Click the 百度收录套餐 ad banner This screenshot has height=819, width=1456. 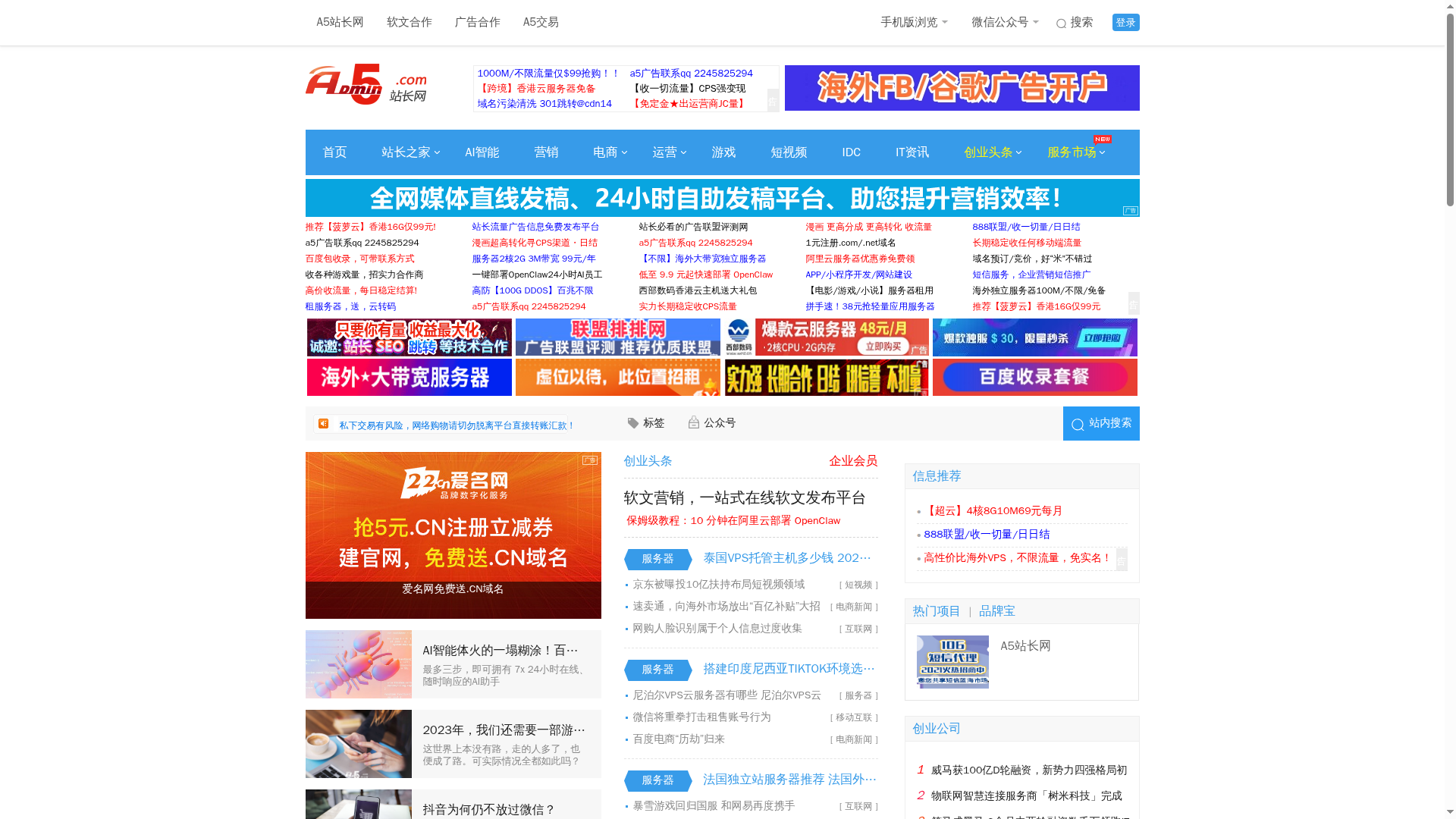coord(1035,377)
